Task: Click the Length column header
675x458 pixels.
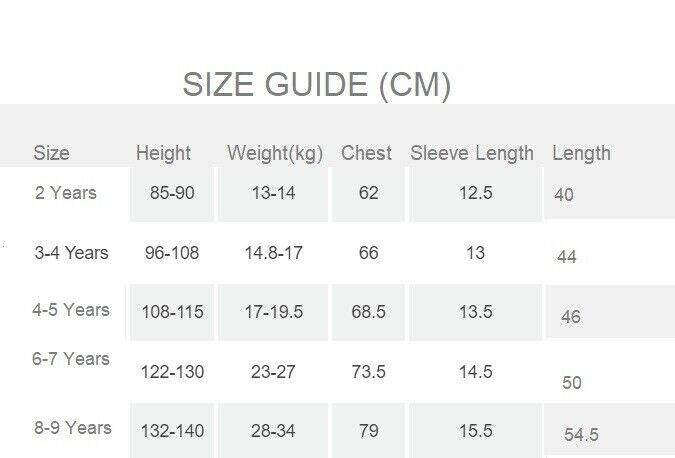Action: [581, 153]
